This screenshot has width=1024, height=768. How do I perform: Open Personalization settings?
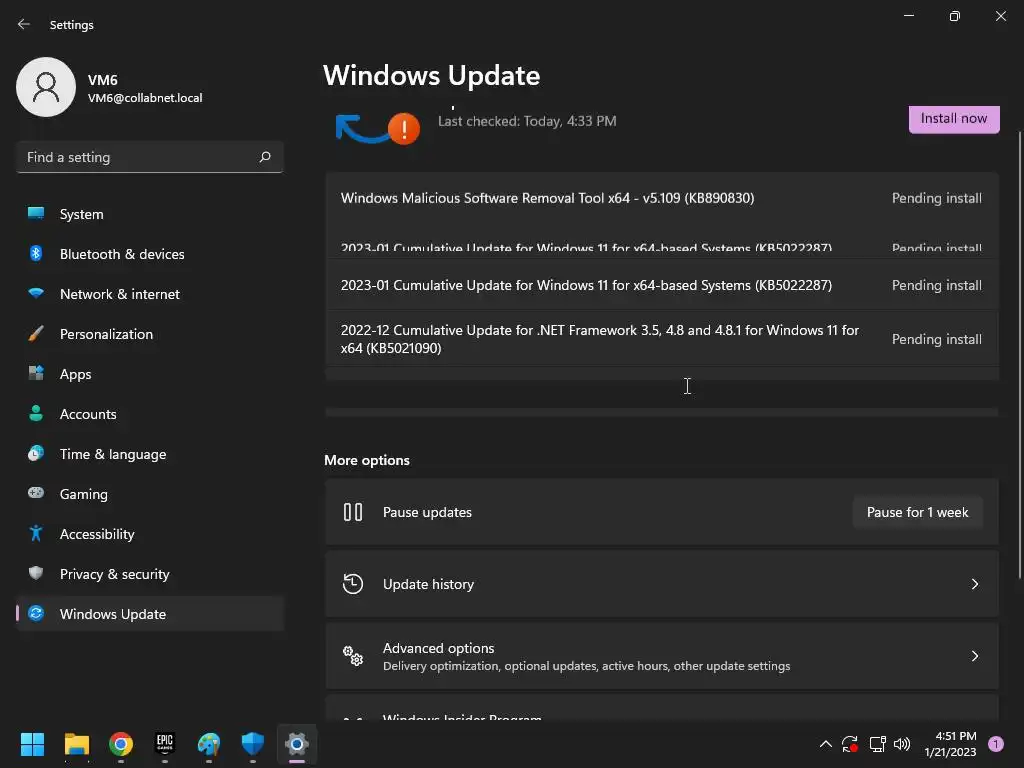click(x=150, y=334)
